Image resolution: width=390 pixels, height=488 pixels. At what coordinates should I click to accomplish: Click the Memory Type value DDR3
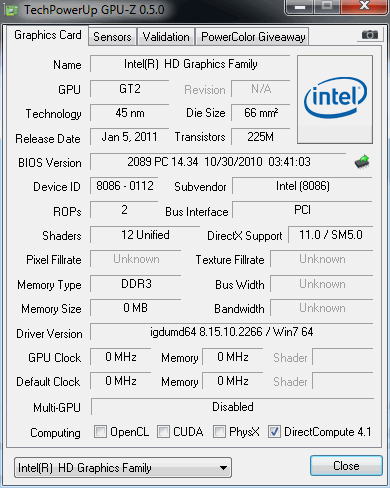pos(136,284)
